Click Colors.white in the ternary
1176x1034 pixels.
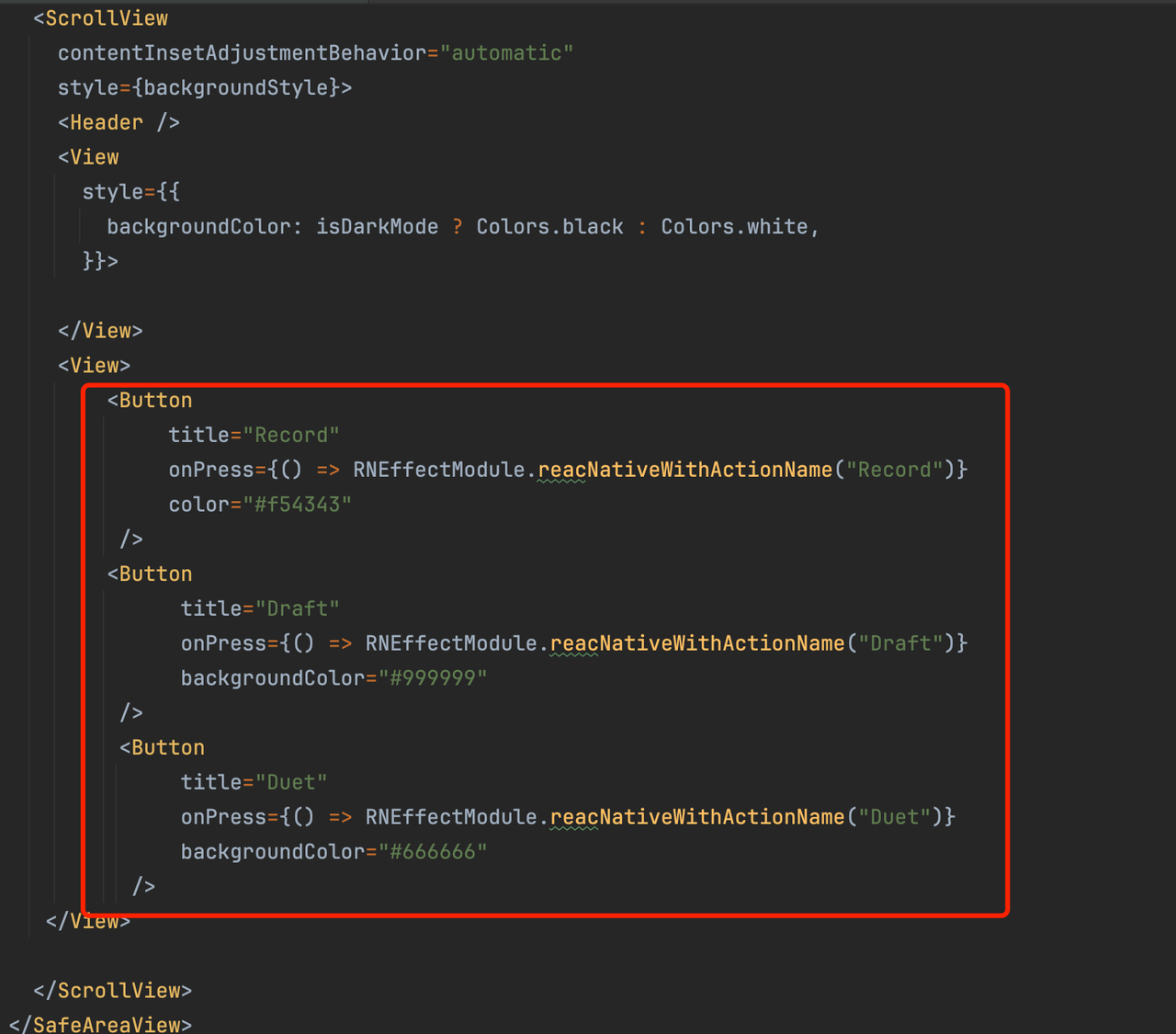(x=734, y=227)
